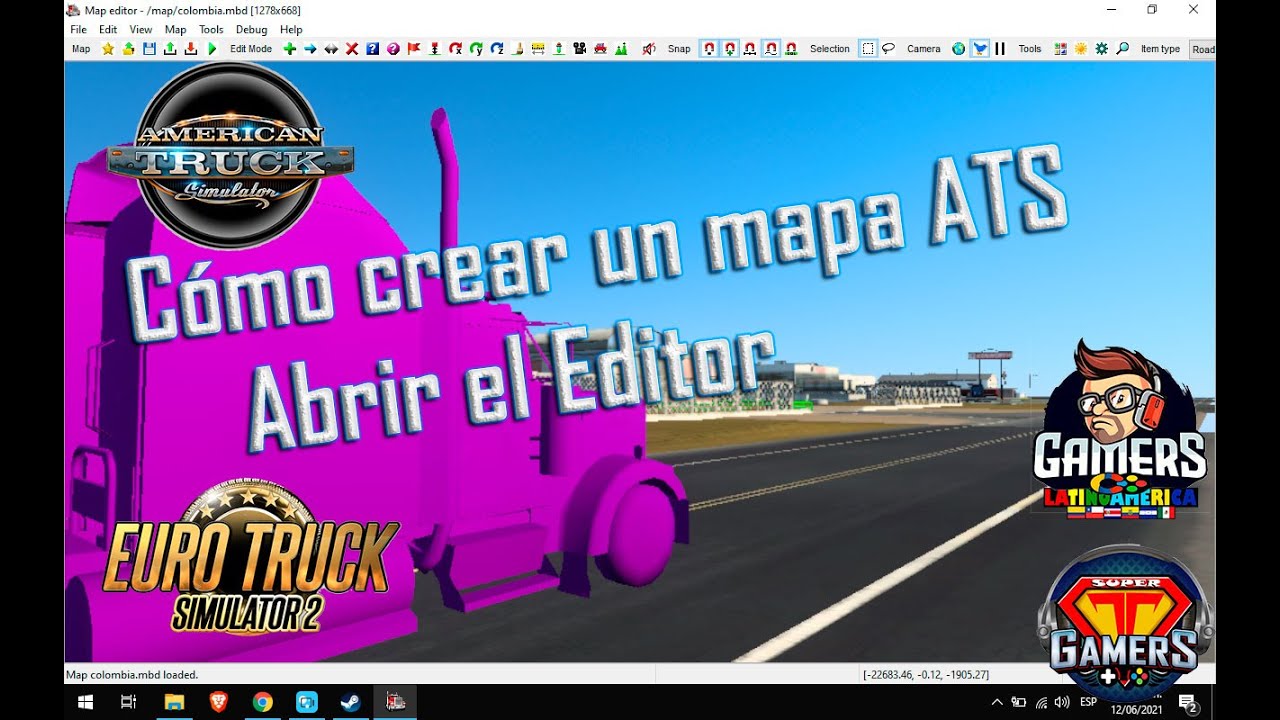The width and height of the screenshot is (1280, 720).
Task: Click the green upward arrow export icon
Action: [x=170, y=48]
